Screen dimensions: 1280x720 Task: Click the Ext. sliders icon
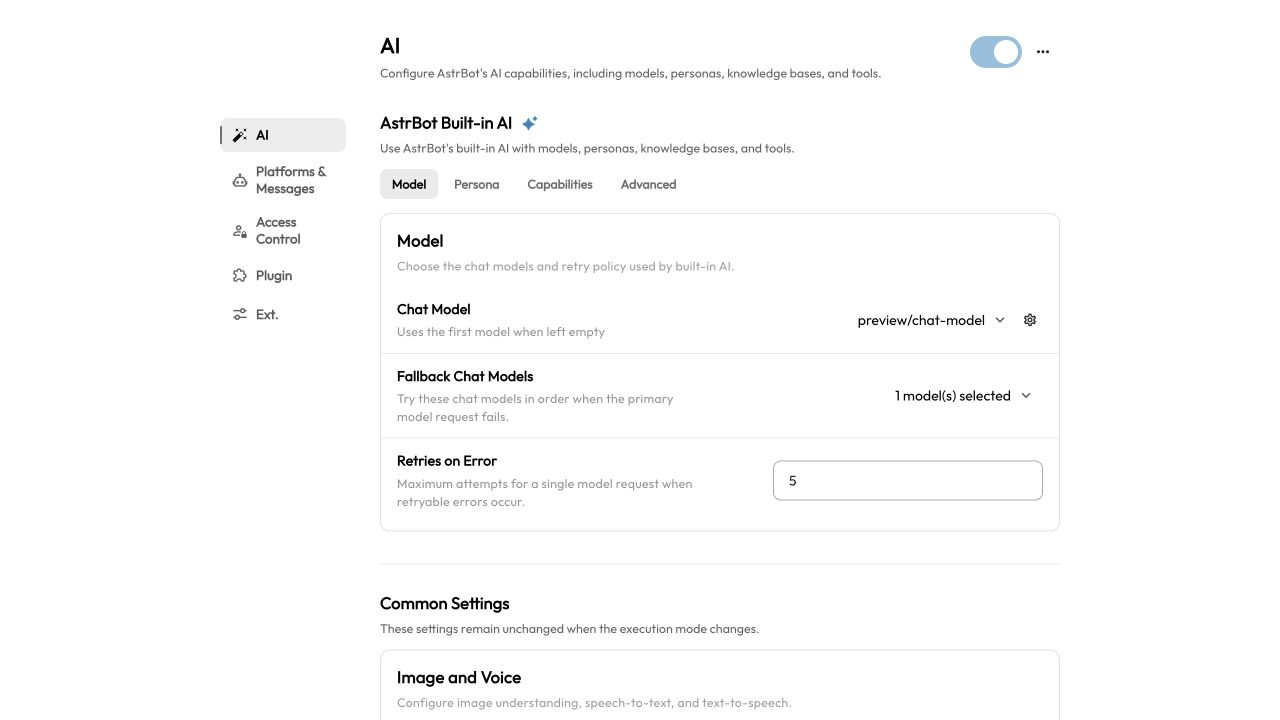pyautogui.click(x=240, y=314)
